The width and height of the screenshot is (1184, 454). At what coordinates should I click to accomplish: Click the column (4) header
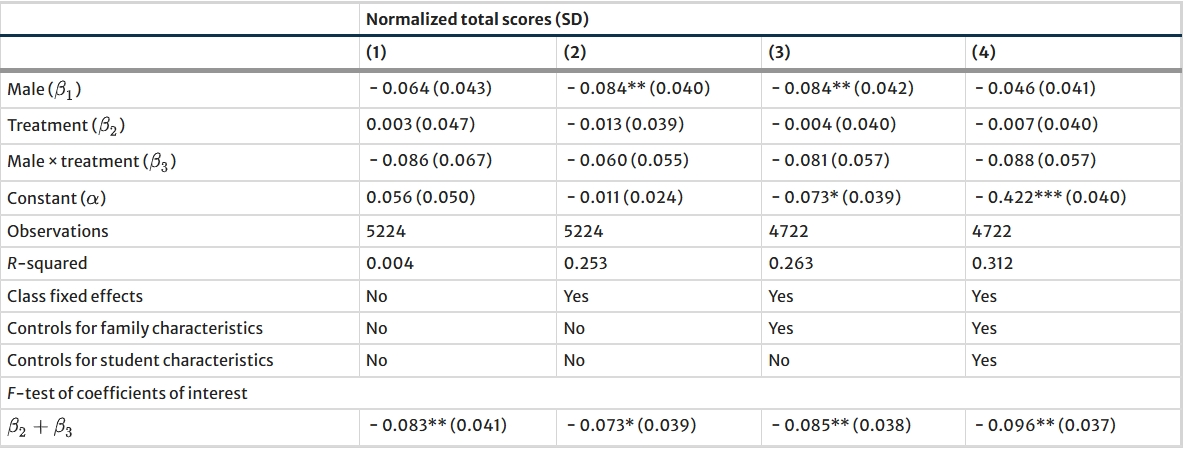tap(982, 53)
